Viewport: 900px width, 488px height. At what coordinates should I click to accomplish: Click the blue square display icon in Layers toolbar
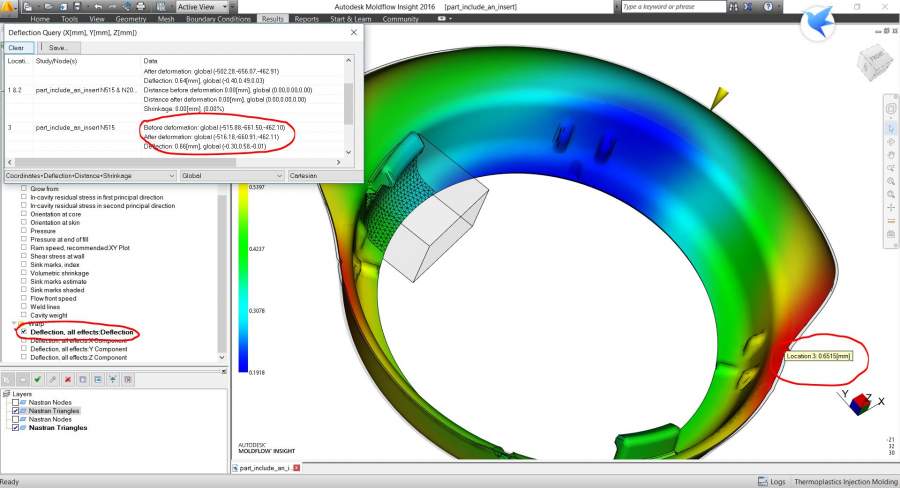coord(83,379)
